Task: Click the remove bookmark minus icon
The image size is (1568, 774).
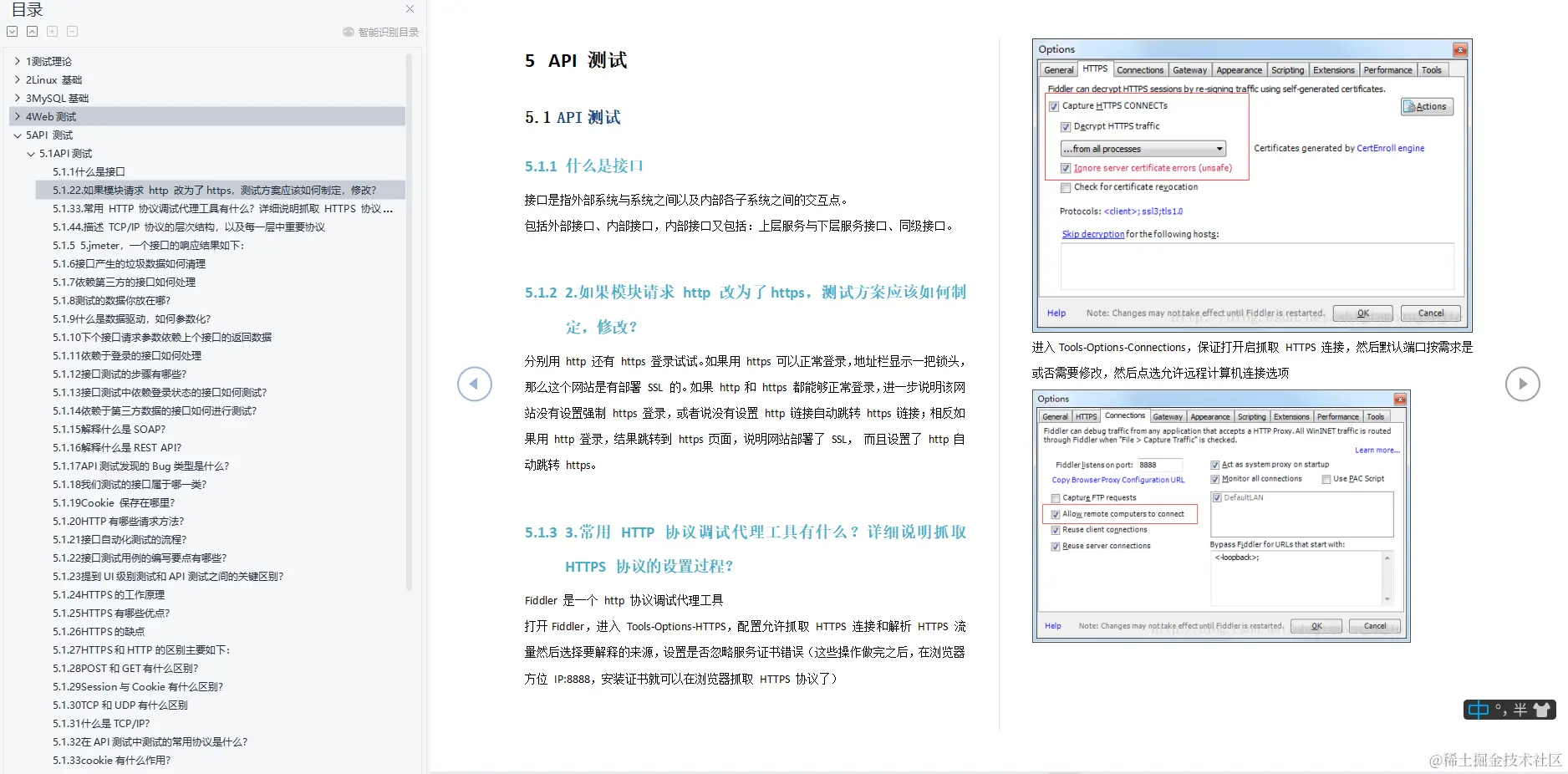Action: tap(72, 32)
